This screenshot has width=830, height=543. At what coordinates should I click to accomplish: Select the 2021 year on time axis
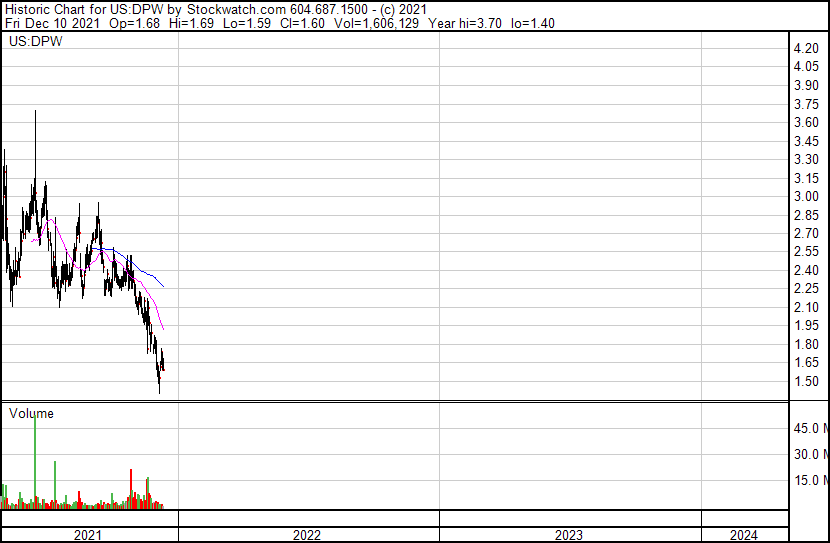click(x=89, y=535)
